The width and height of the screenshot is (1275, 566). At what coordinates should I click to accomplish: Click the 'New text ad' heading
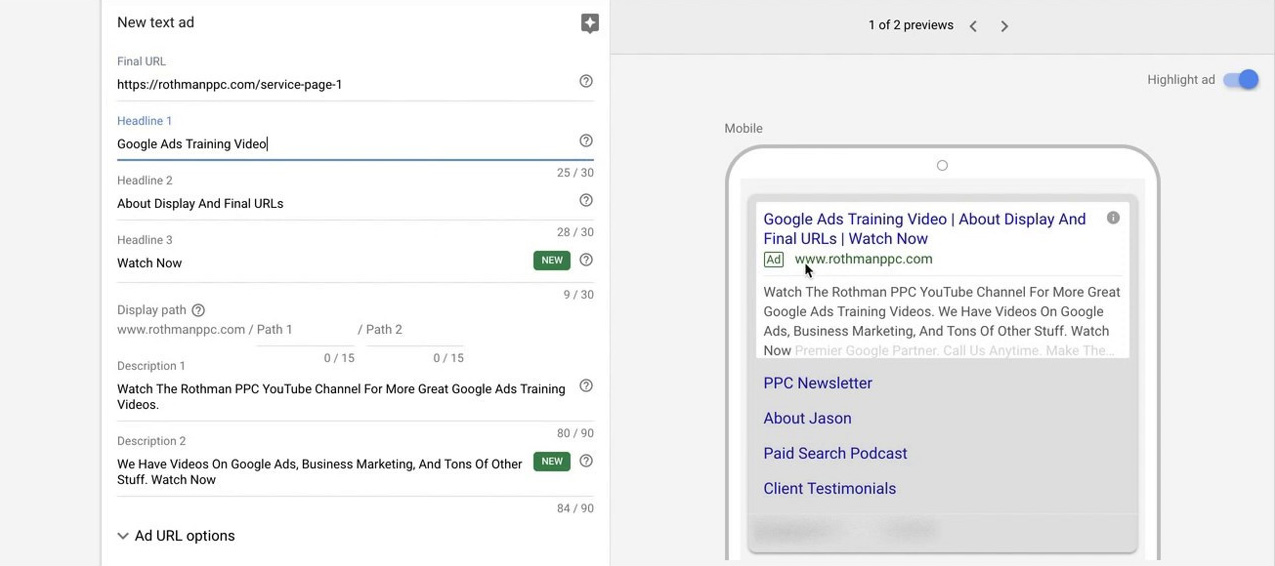pos(155,22)
